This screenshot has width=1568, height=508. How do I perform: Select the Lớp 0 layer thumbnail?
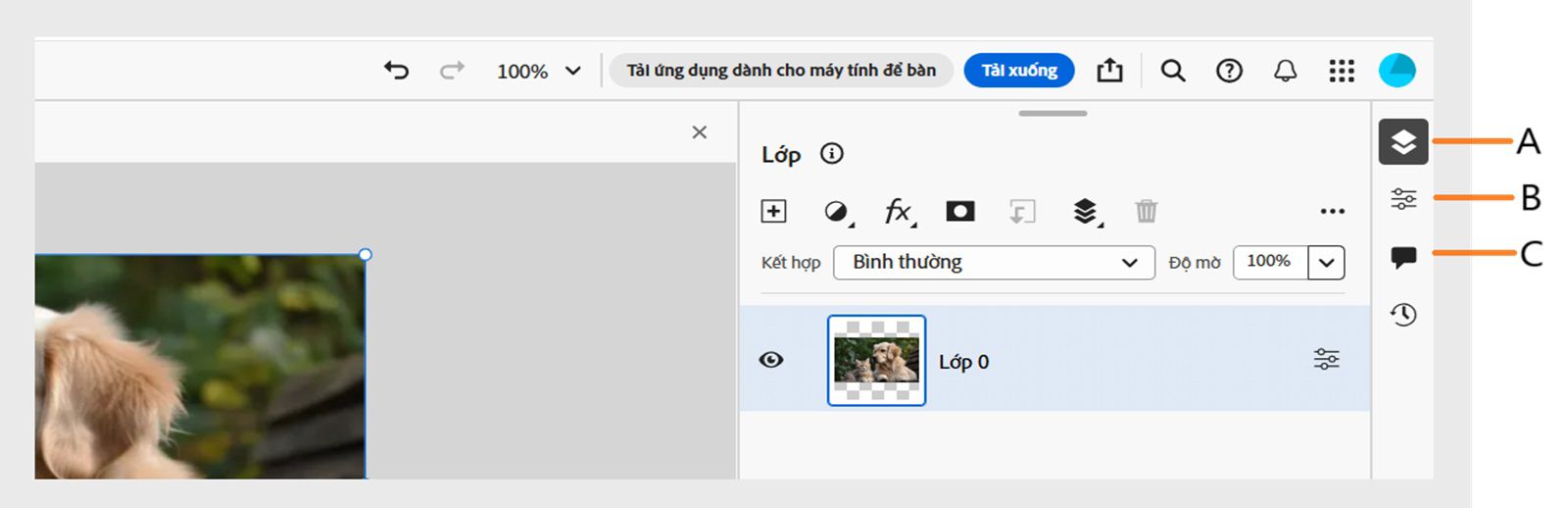point(876,360)
